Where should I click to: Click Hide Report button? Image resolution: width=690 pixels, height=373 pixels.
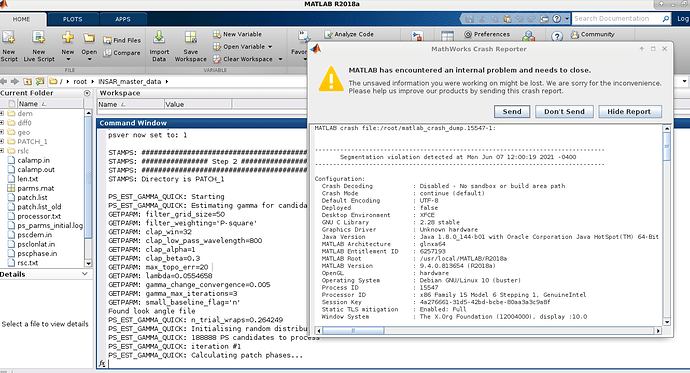[x=629, y=112]
